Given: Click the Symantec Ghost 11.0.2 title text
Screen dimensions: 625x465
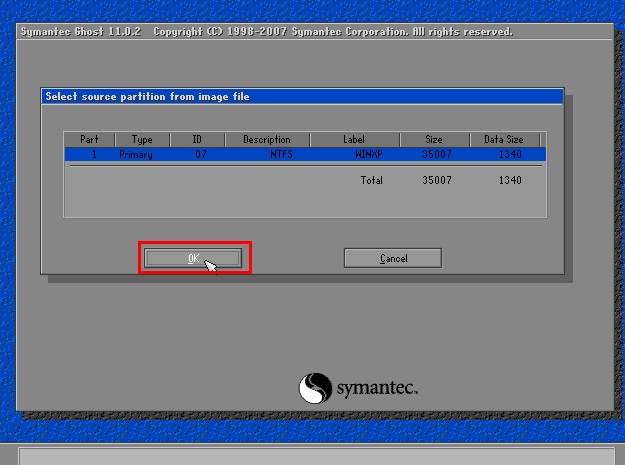Looking at the screenshot, I should [83, 32].
